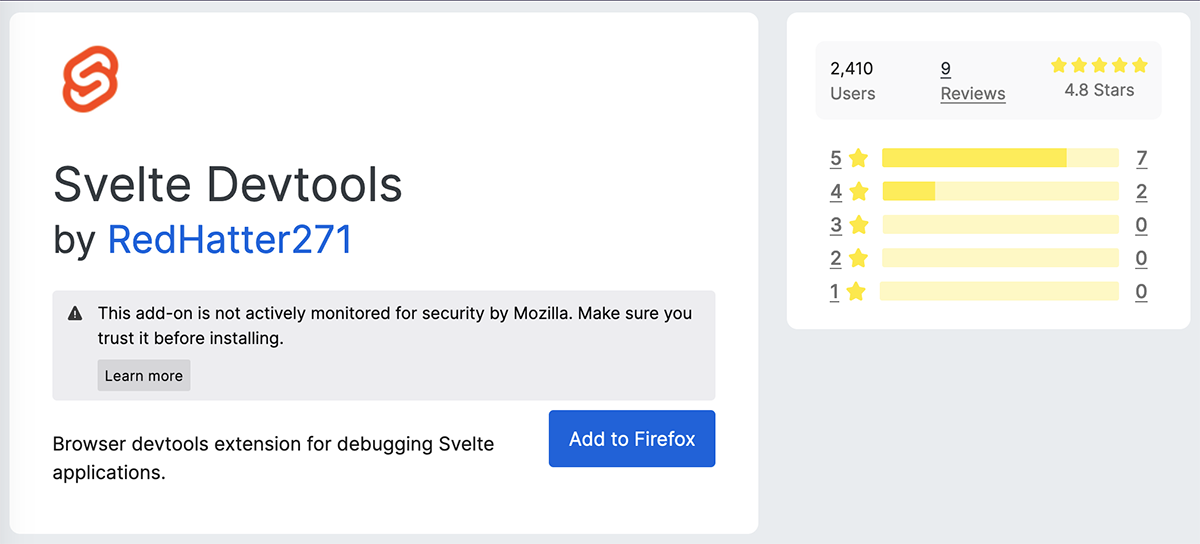
Task: Select the number 3 star rating link
Action: pos(836,225)
